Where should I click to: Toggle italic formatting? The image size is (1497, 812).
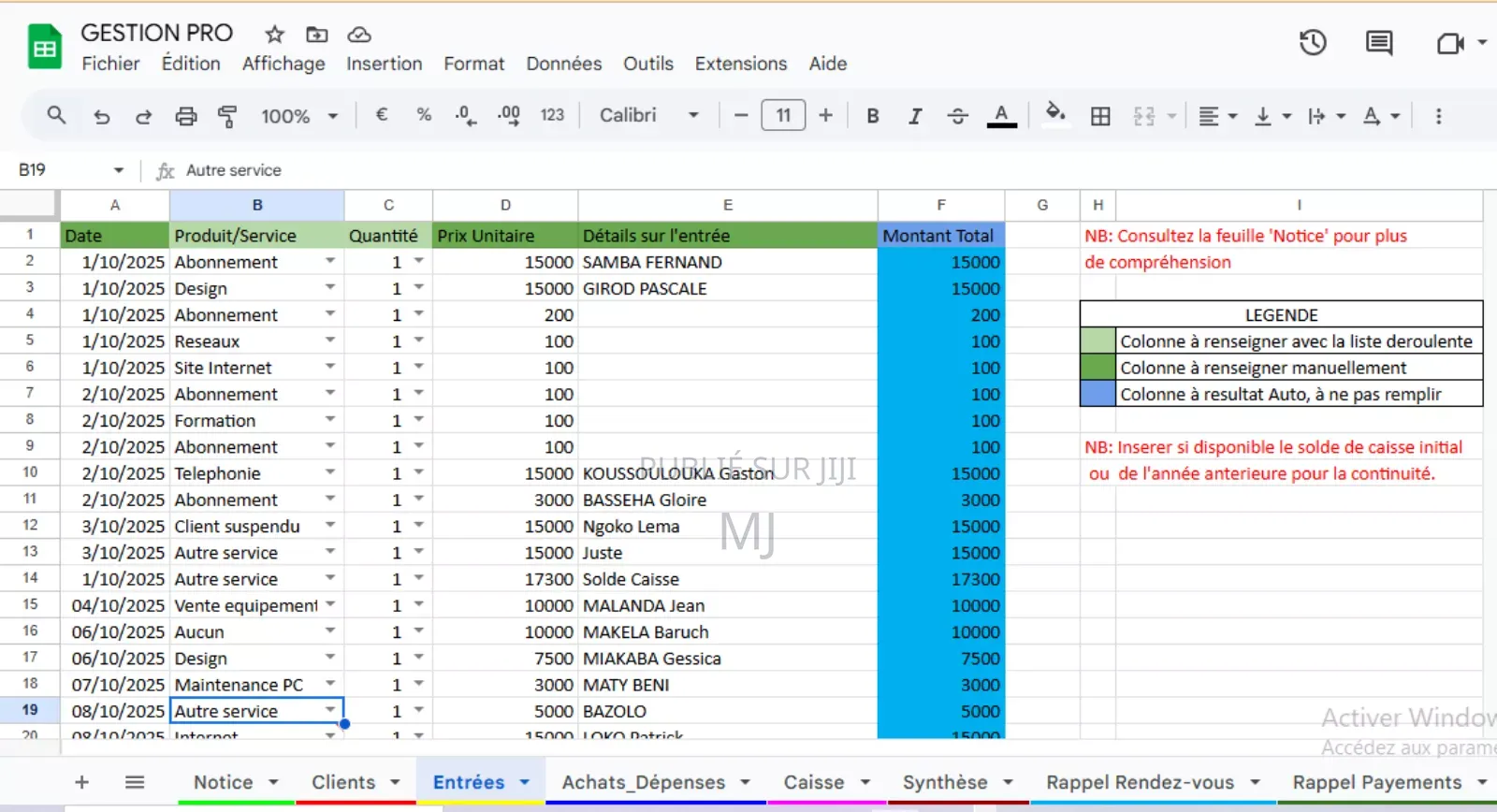point(914,116)
